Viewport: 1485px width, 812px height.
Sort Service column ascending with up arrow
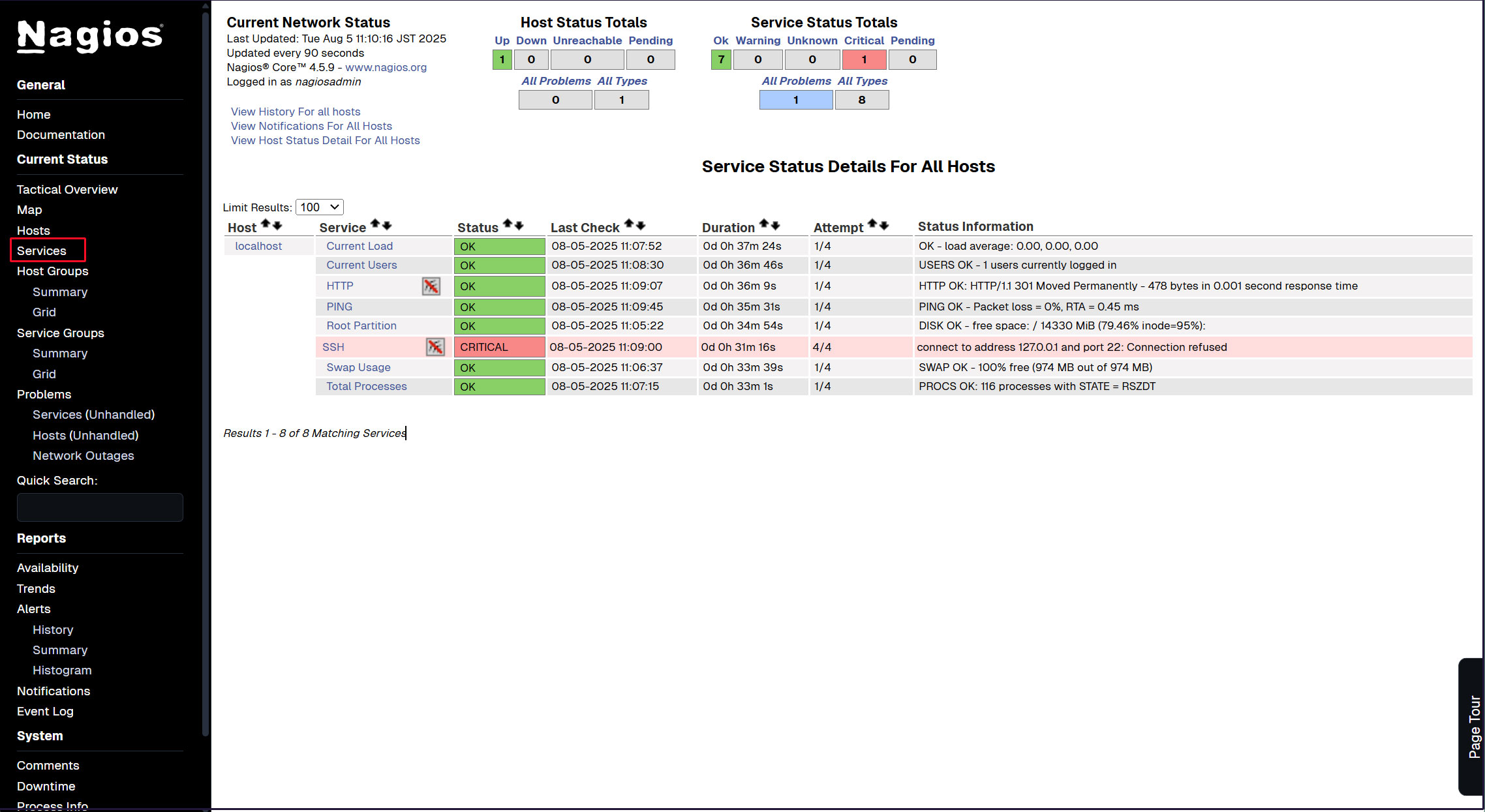pos(375,224)
